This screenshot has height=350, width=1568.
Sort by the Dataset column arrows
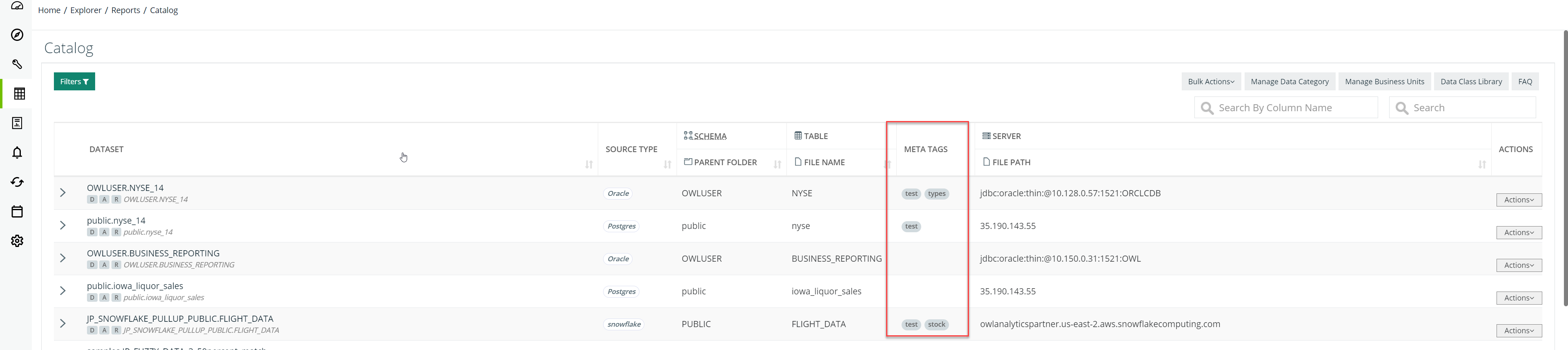[588, 165]
